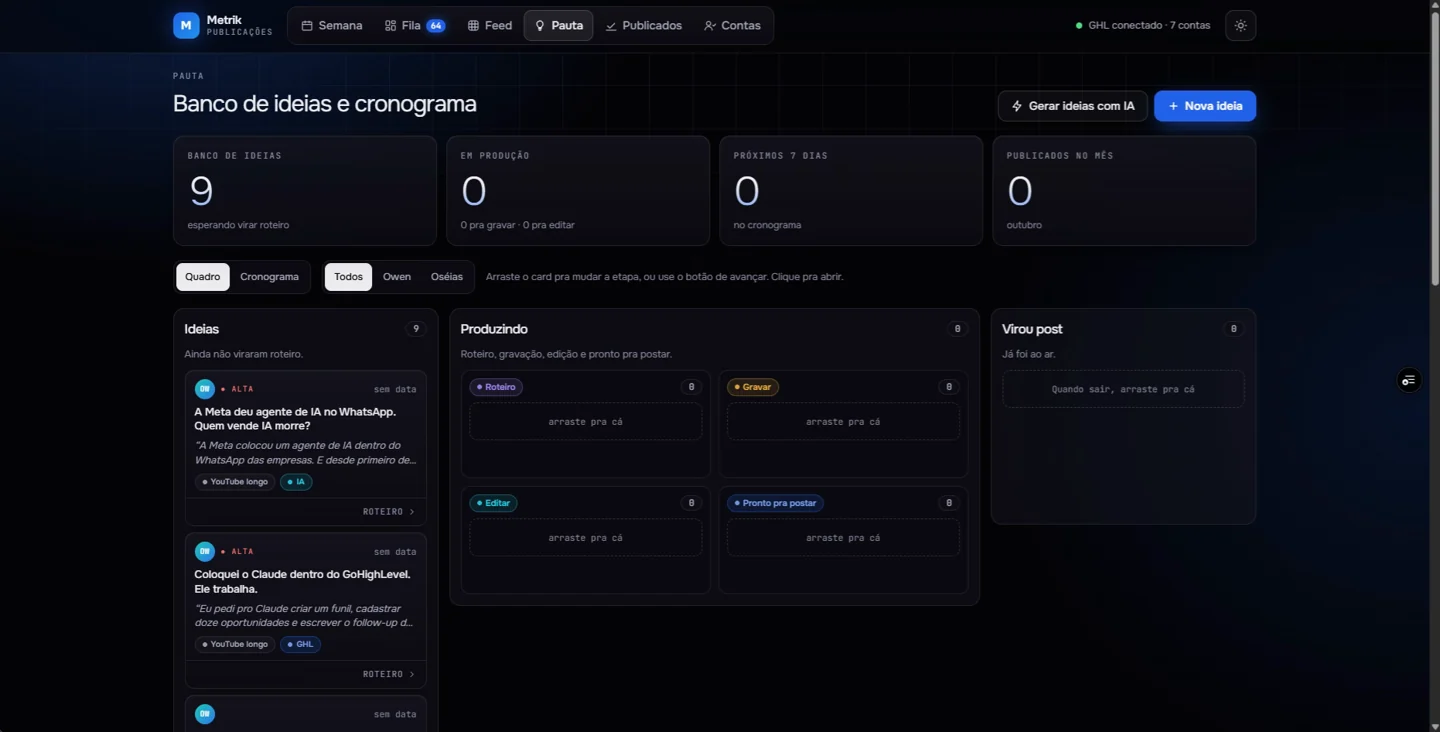Select the Quadro view toggle
This screenshot has width=1440, height=732.
point(203,277)
